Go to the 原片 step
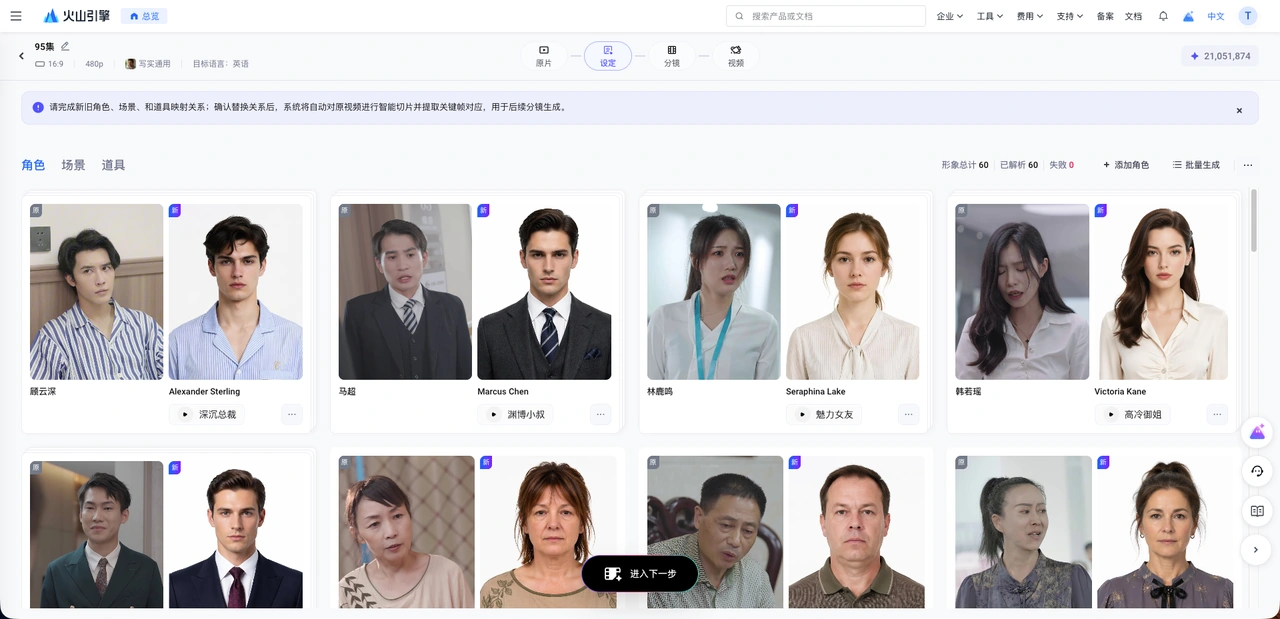Image resolution: width=1280 pixels, height=619 pixels. 544,56
